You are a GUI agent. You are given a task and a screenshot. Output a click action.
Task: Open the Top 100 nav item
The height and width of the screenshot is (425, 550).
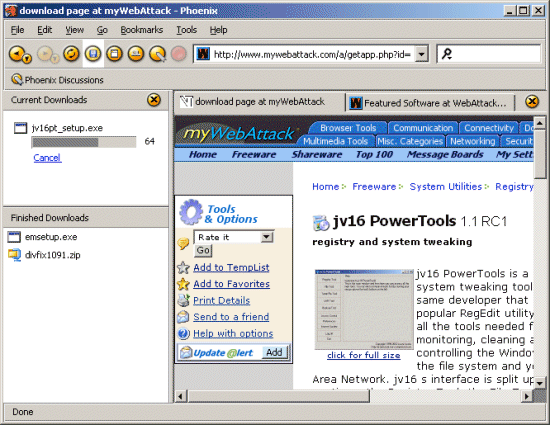click(374, 155)
